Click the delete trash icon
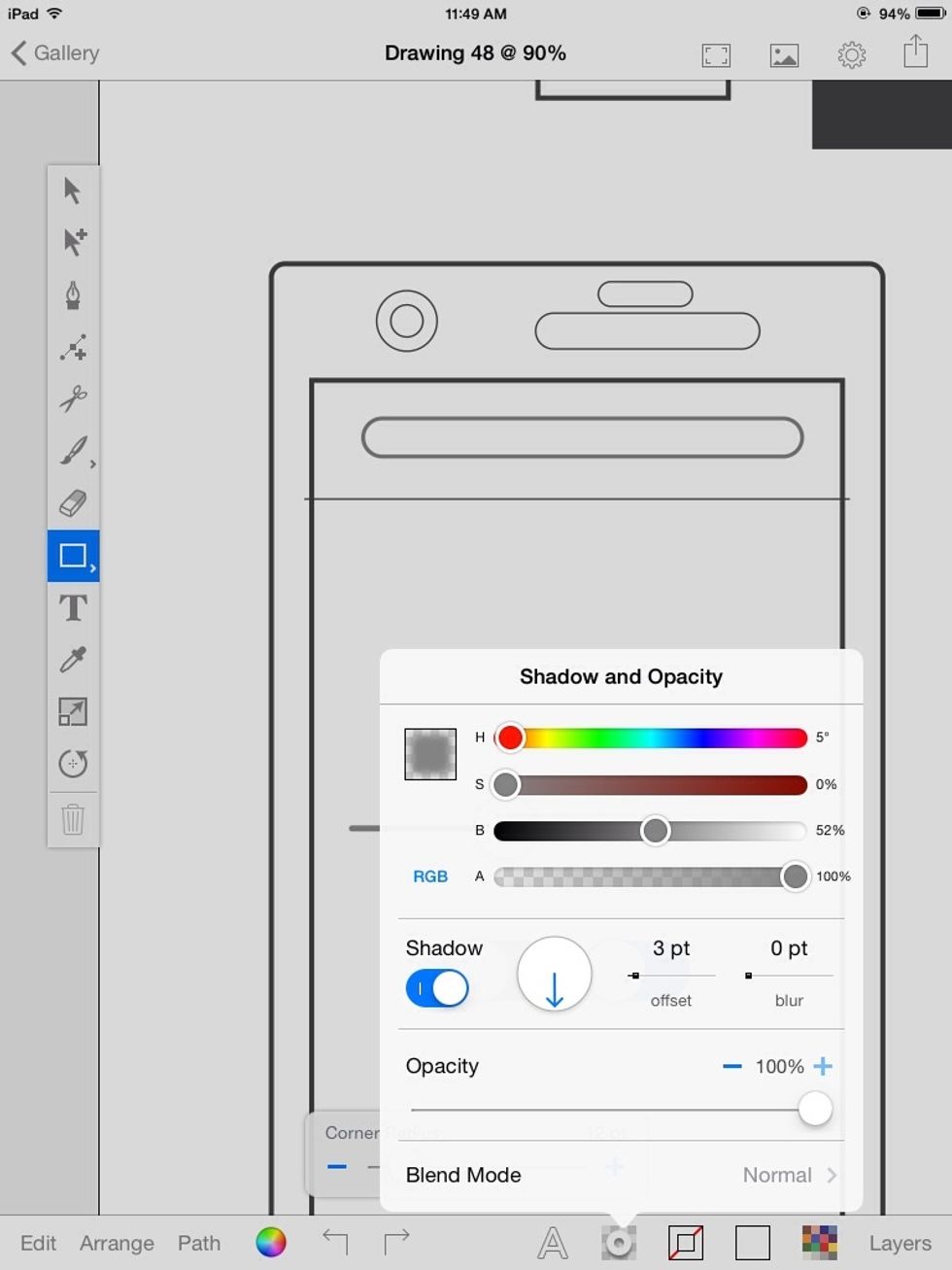Screen dimensions: 952x1270 (x=73, y=818)
